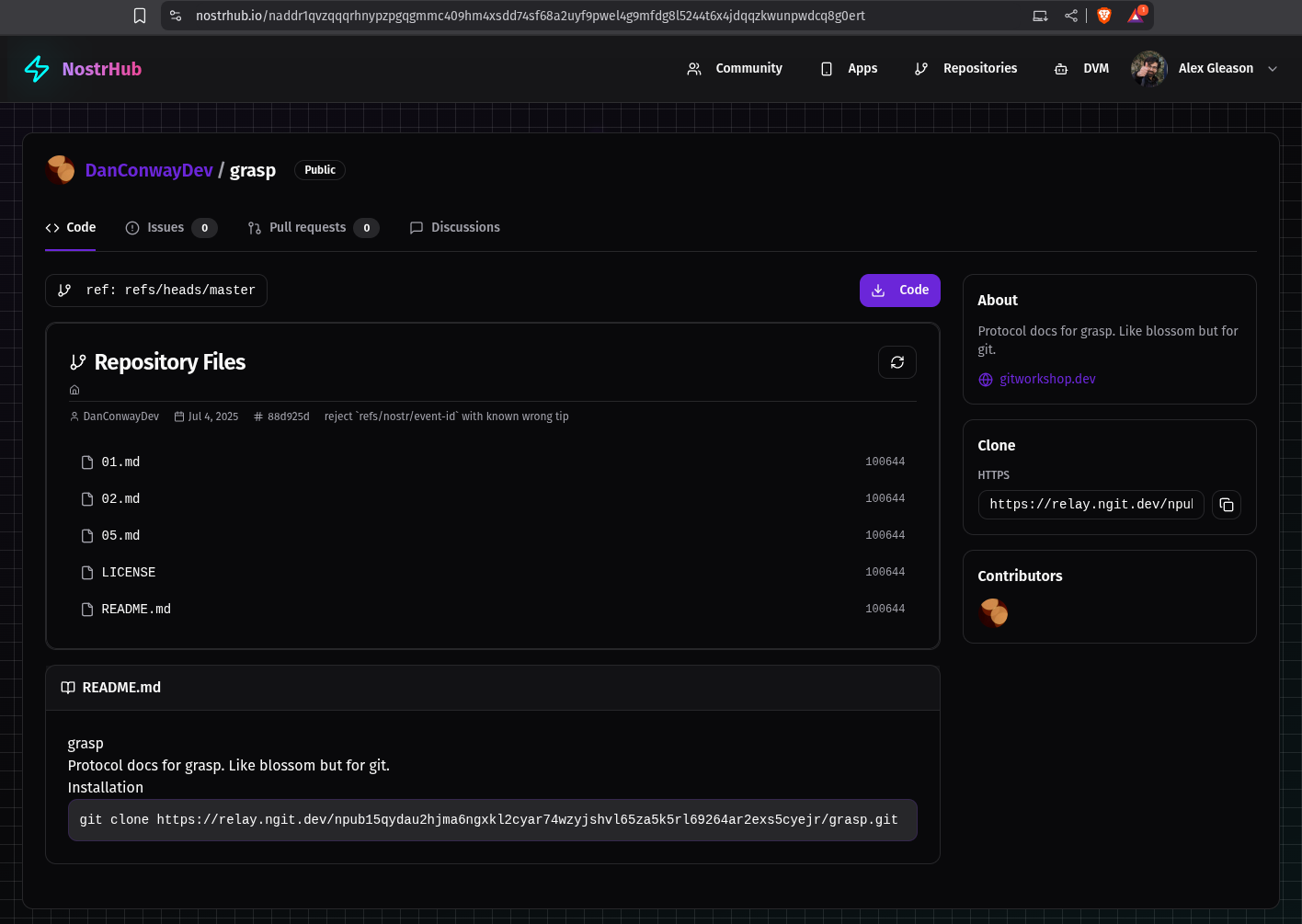Open the Brave Shields icon

(x=1104, y=16)
